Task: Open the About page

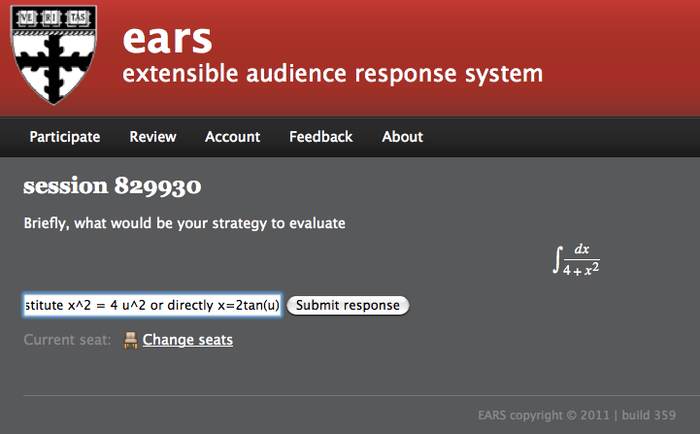Action: 402,137
